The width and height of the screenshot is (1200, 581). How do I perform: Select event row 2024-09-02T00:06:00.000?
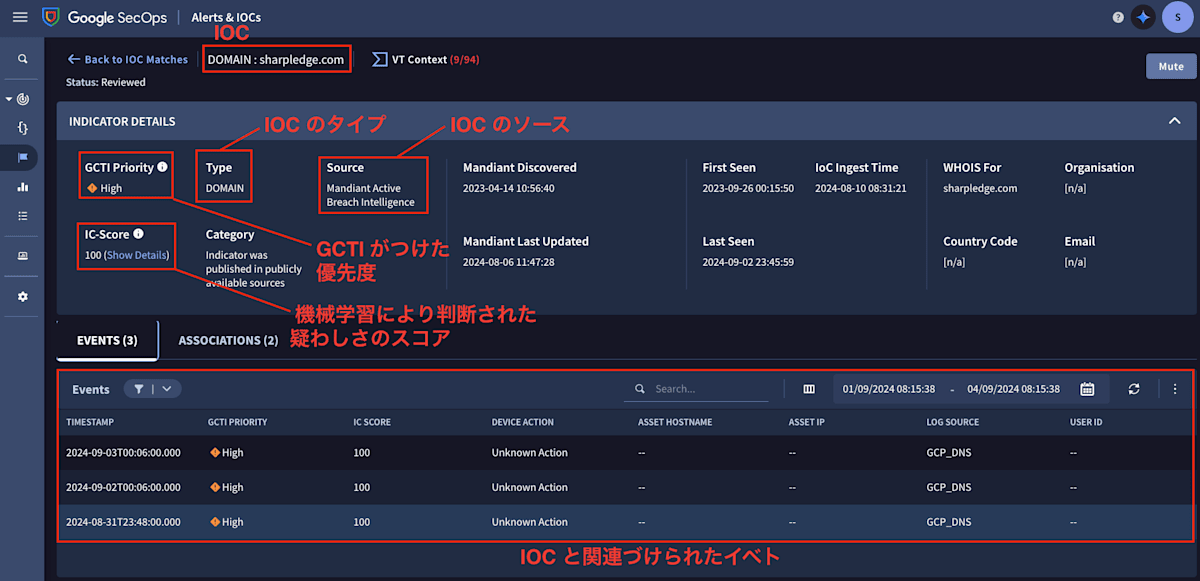click(625, 488)
